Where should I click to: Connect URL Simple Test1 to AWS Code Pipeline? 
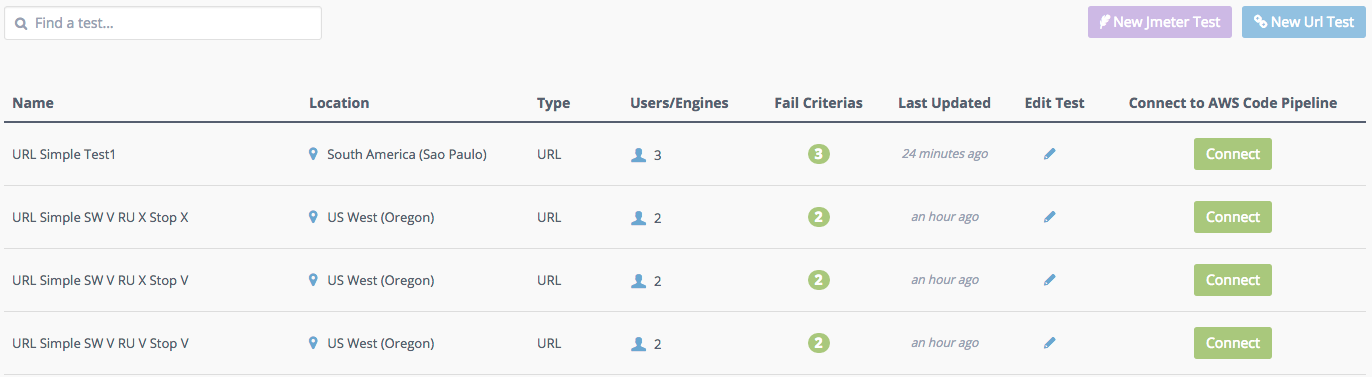[1233, 154]
